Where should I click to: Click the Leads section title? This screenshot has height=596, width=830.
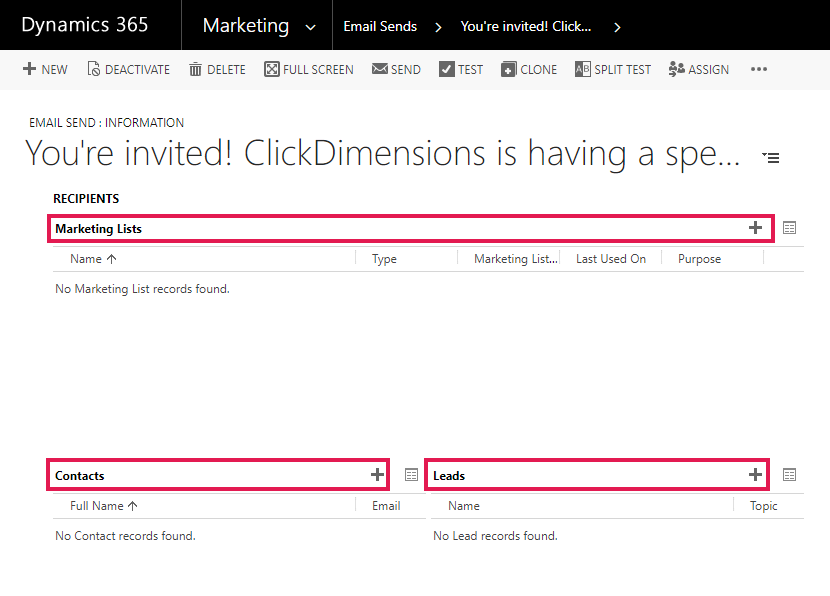click(449, 475)
